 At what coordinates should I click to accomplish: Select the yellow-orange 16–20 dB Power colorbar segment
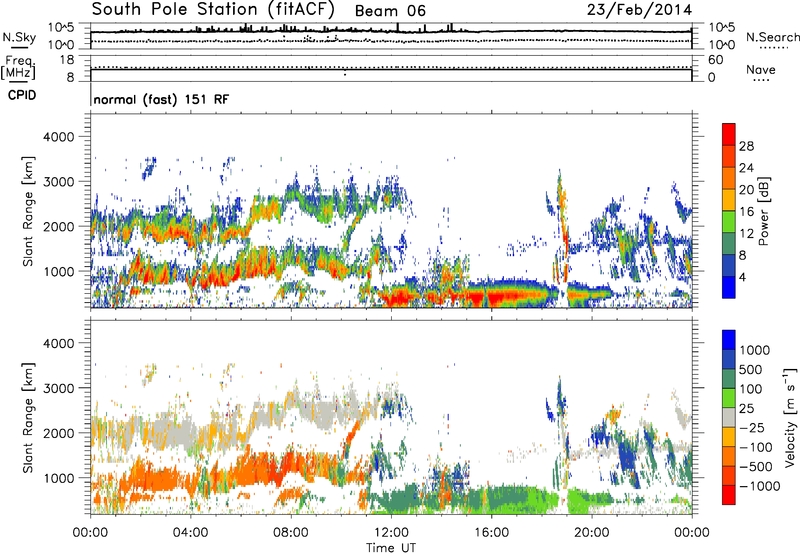click(729, 200)
